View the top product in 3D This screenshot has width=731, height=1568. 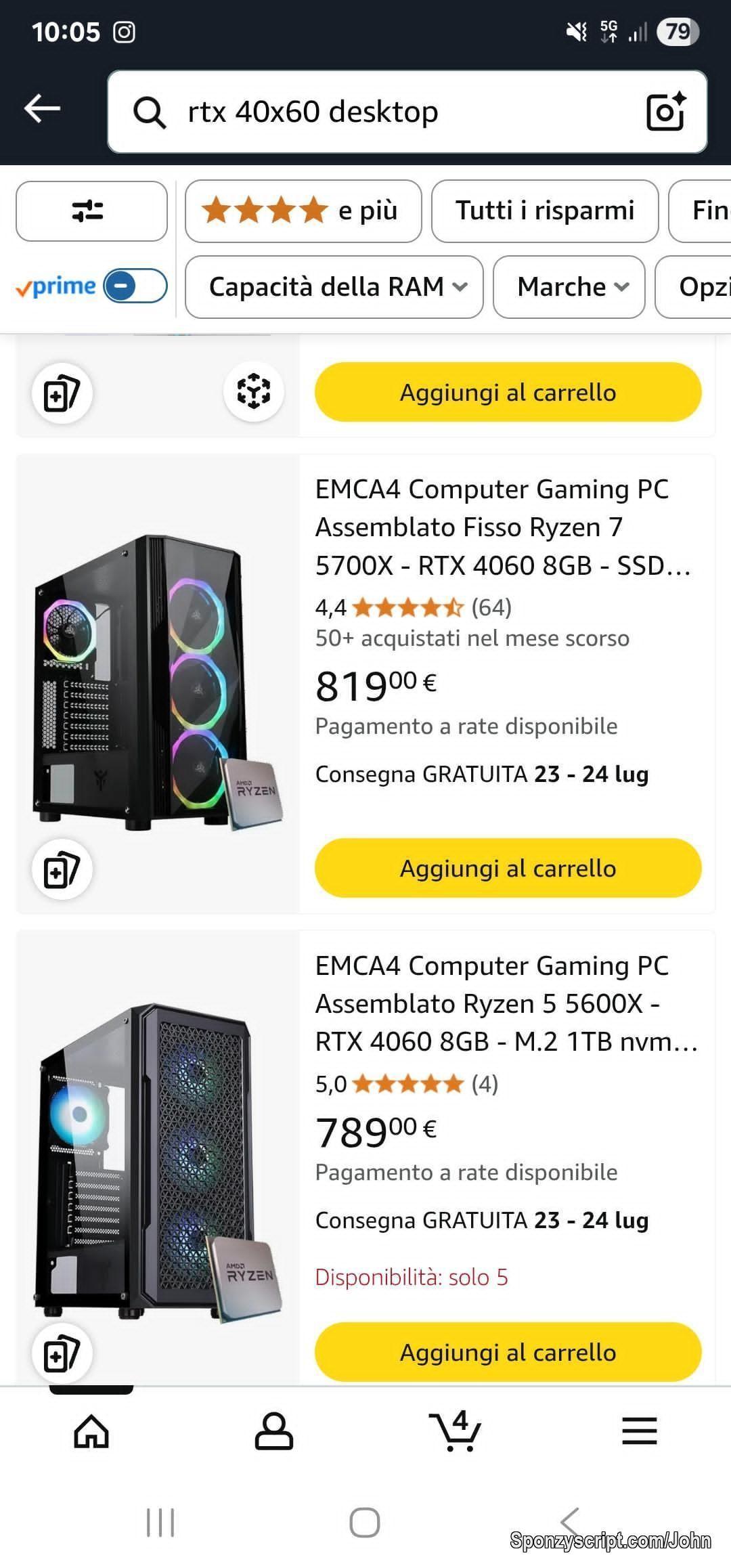[253, 391]
